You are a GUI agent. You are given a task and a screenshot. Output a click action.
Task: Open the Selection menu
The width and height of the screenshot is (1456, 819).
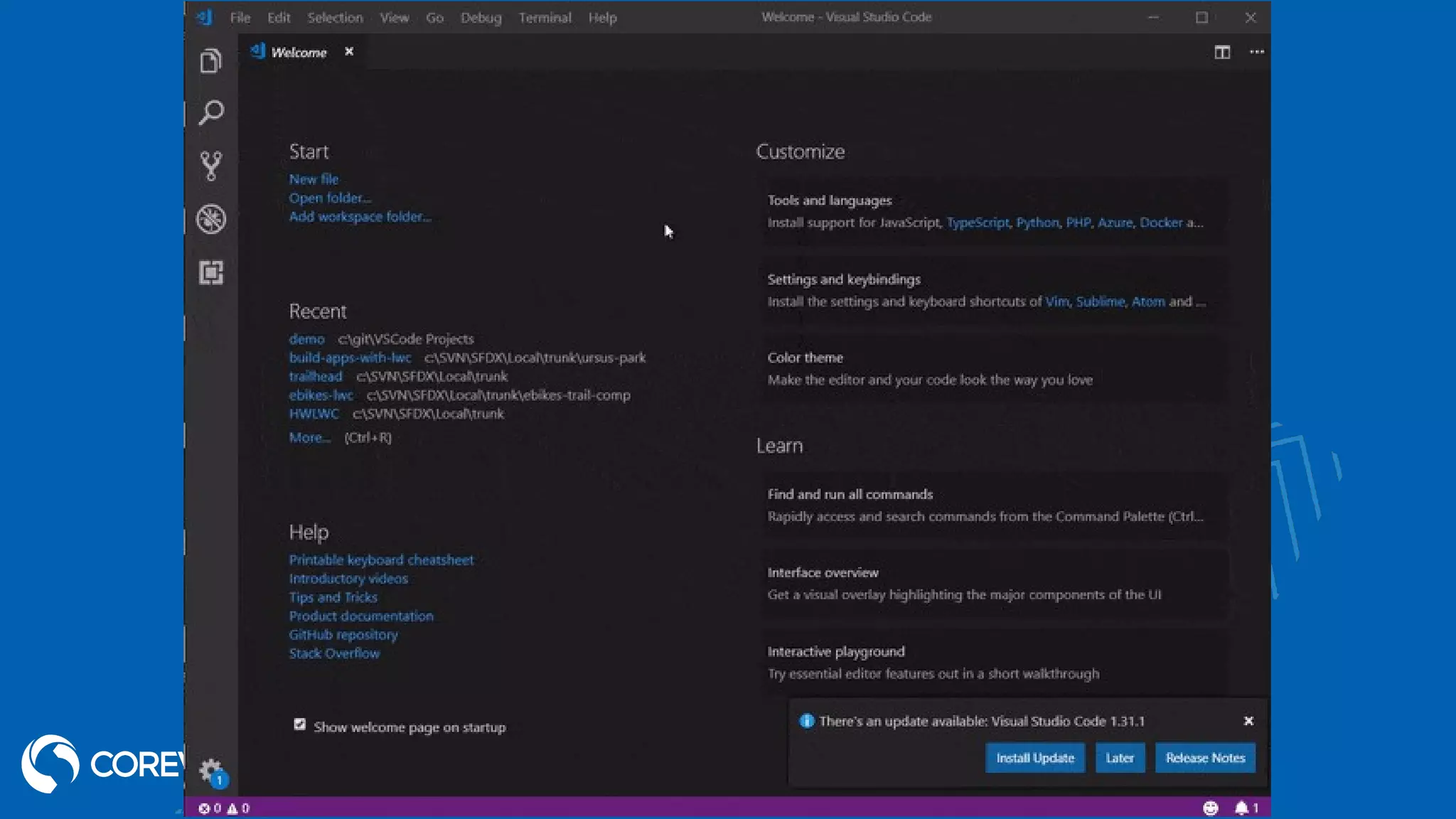tap(334, 18)
